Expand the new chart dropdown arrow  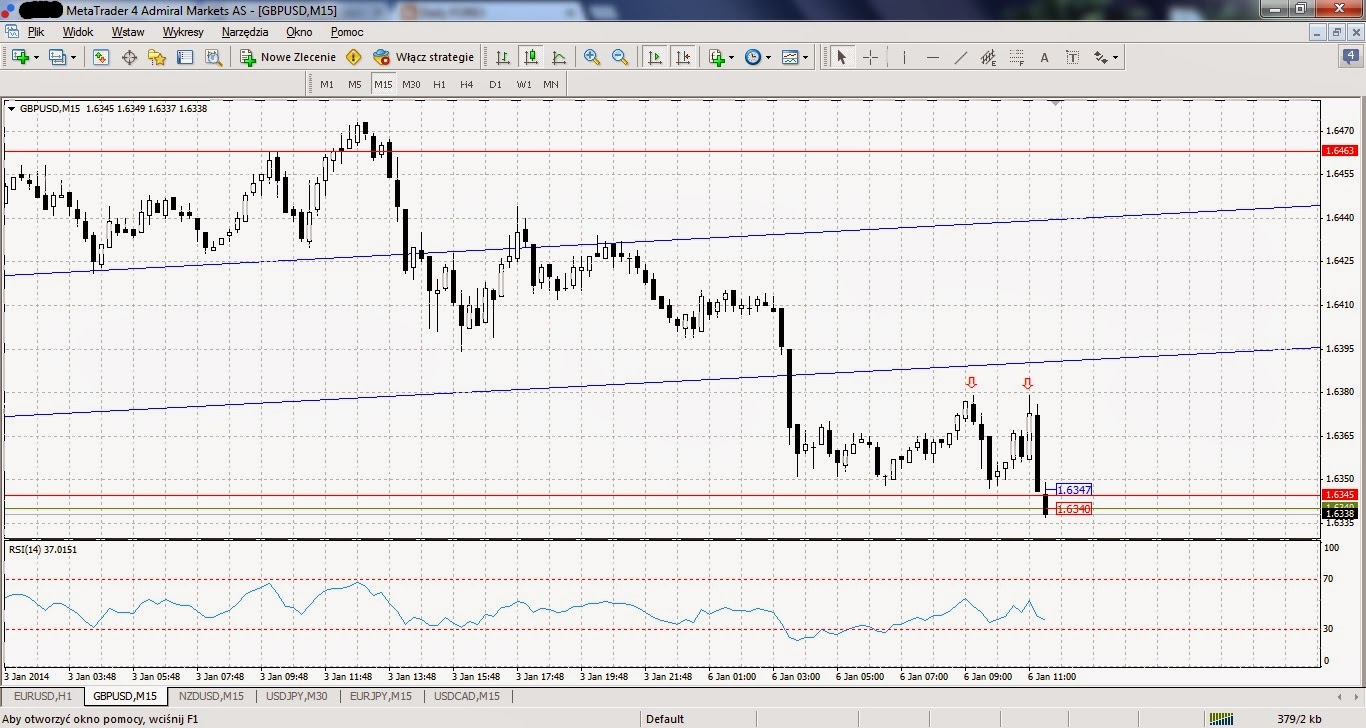pos(36,58)
